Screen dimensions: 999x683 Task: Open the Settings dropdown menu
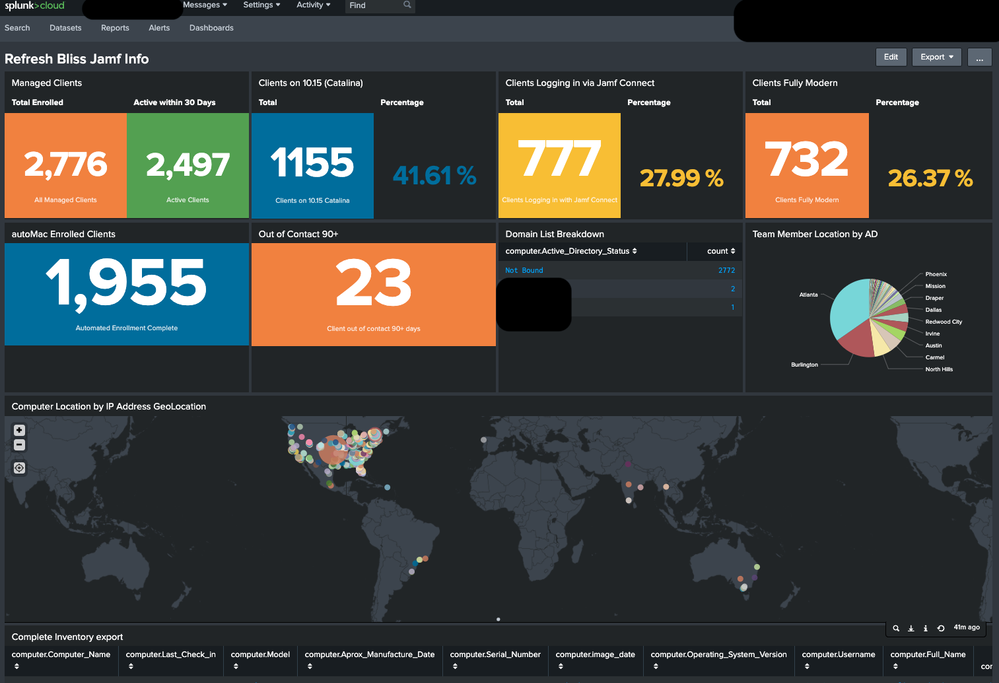(x=261, y=5)
